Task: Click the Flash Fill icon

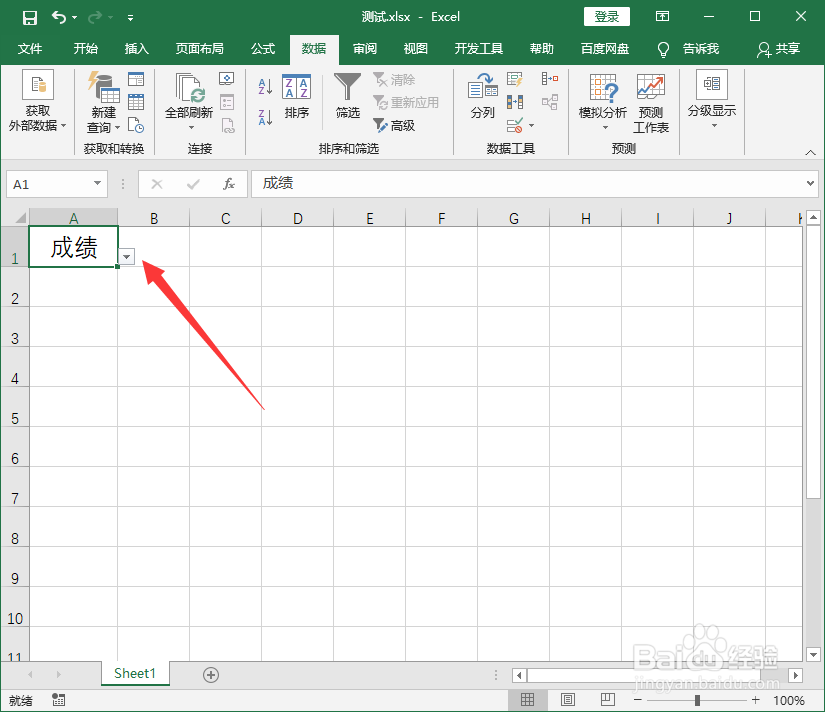Action: pyautogui.click(x=515, y=79)
